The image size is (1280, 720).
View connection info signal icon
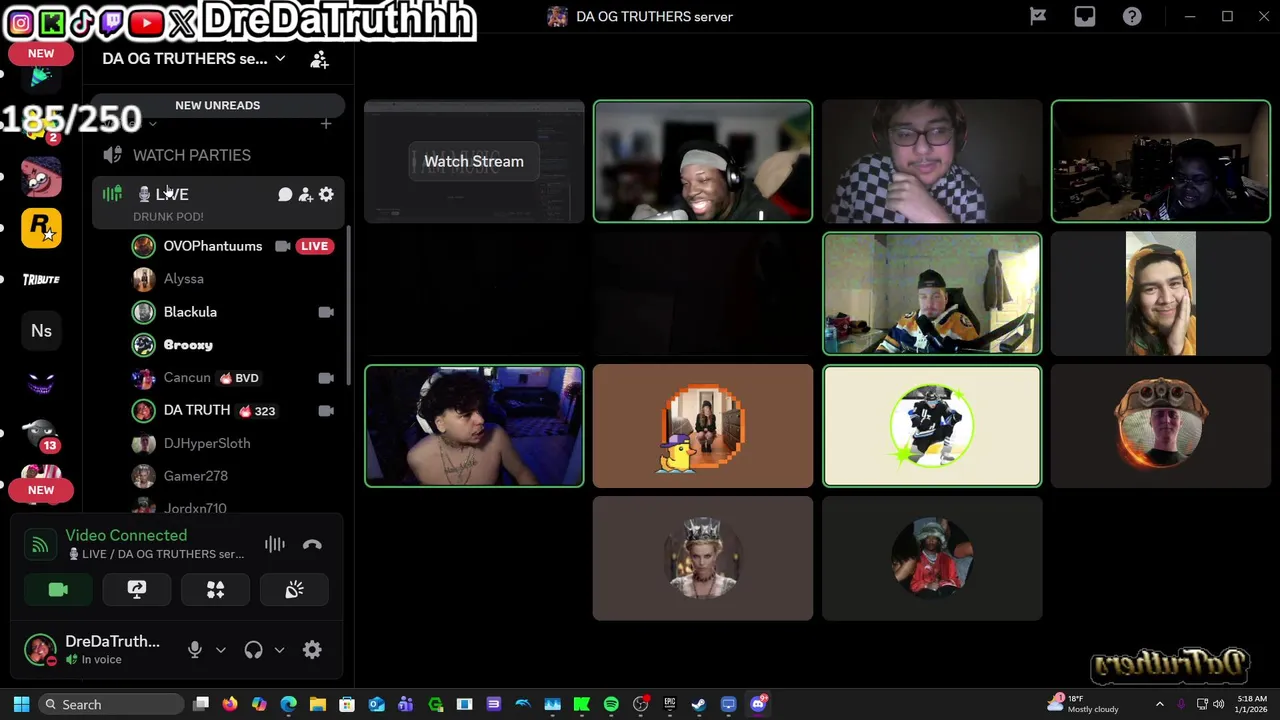tap(40, 545)
